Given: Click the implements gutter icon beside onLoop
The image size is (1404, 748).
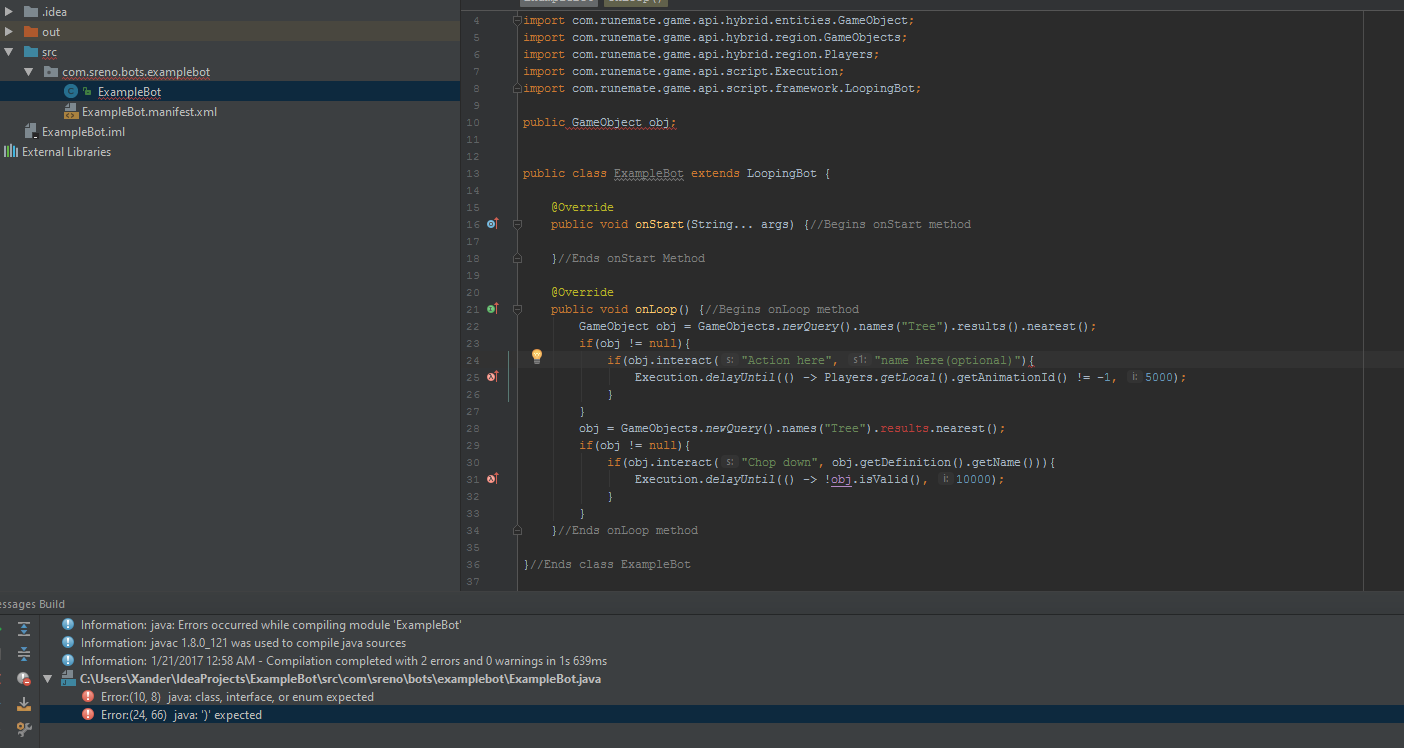Looking at the screenshot, I should (492, 309).
